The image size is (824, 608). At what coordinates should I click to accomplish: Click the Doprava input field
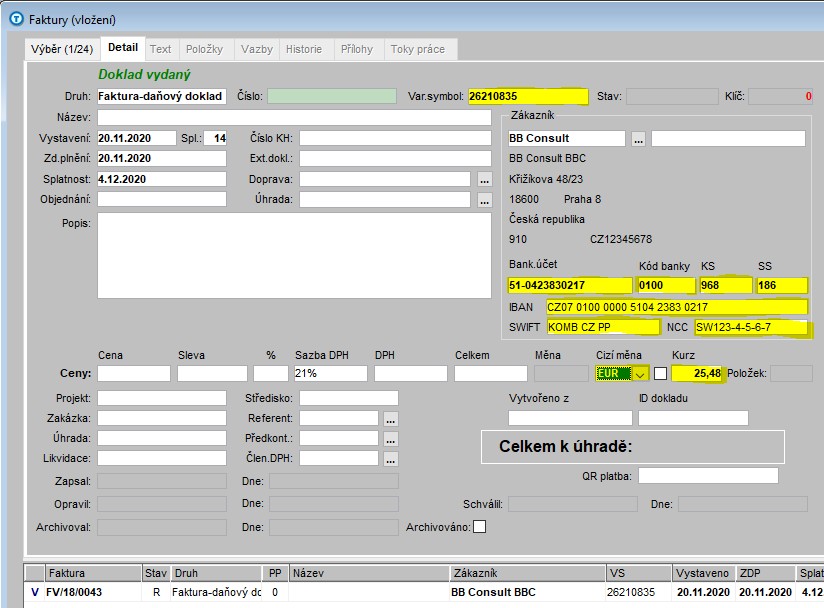[x=385, y=179]
